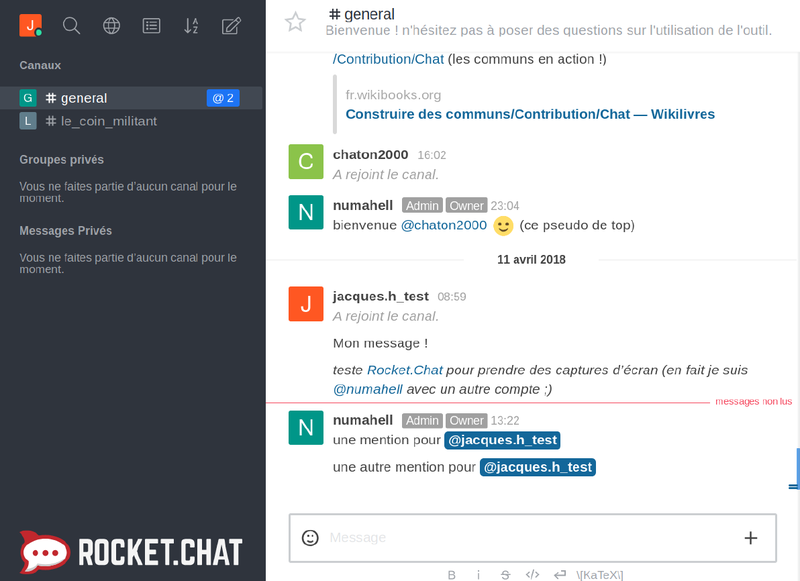
Task: Select the le_coin_militant channel
Action: (108, 121)
